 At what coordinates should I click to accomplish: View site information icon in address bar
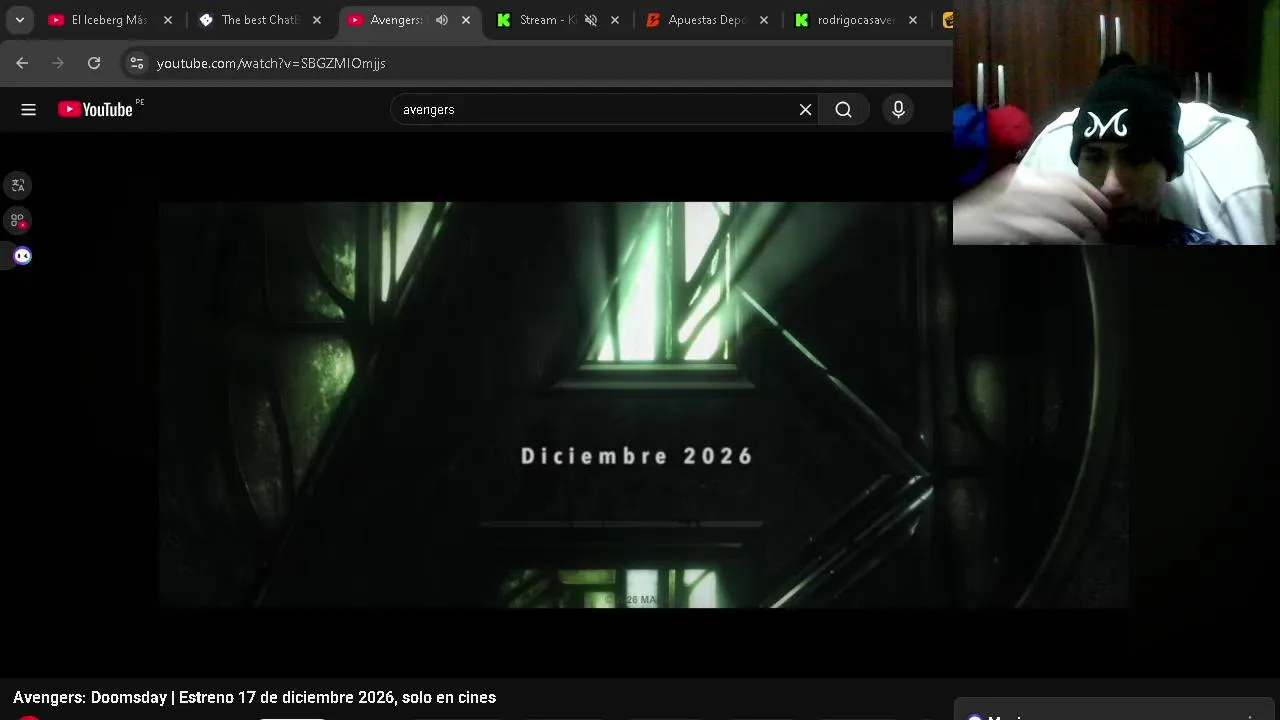(x=137, y=63)
